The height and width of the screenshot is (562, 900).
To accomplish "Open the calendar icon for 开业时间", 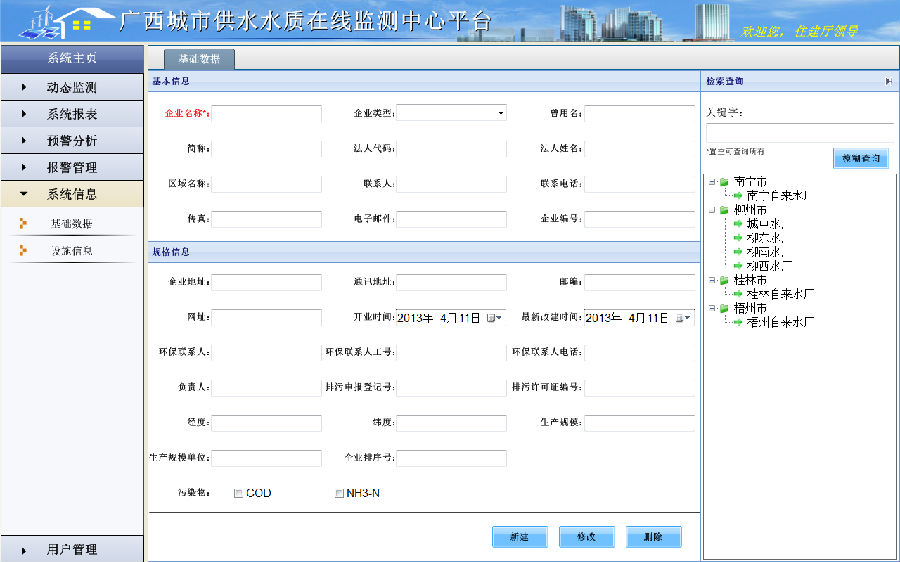I will pyautogui.click(x=492, y=318).
